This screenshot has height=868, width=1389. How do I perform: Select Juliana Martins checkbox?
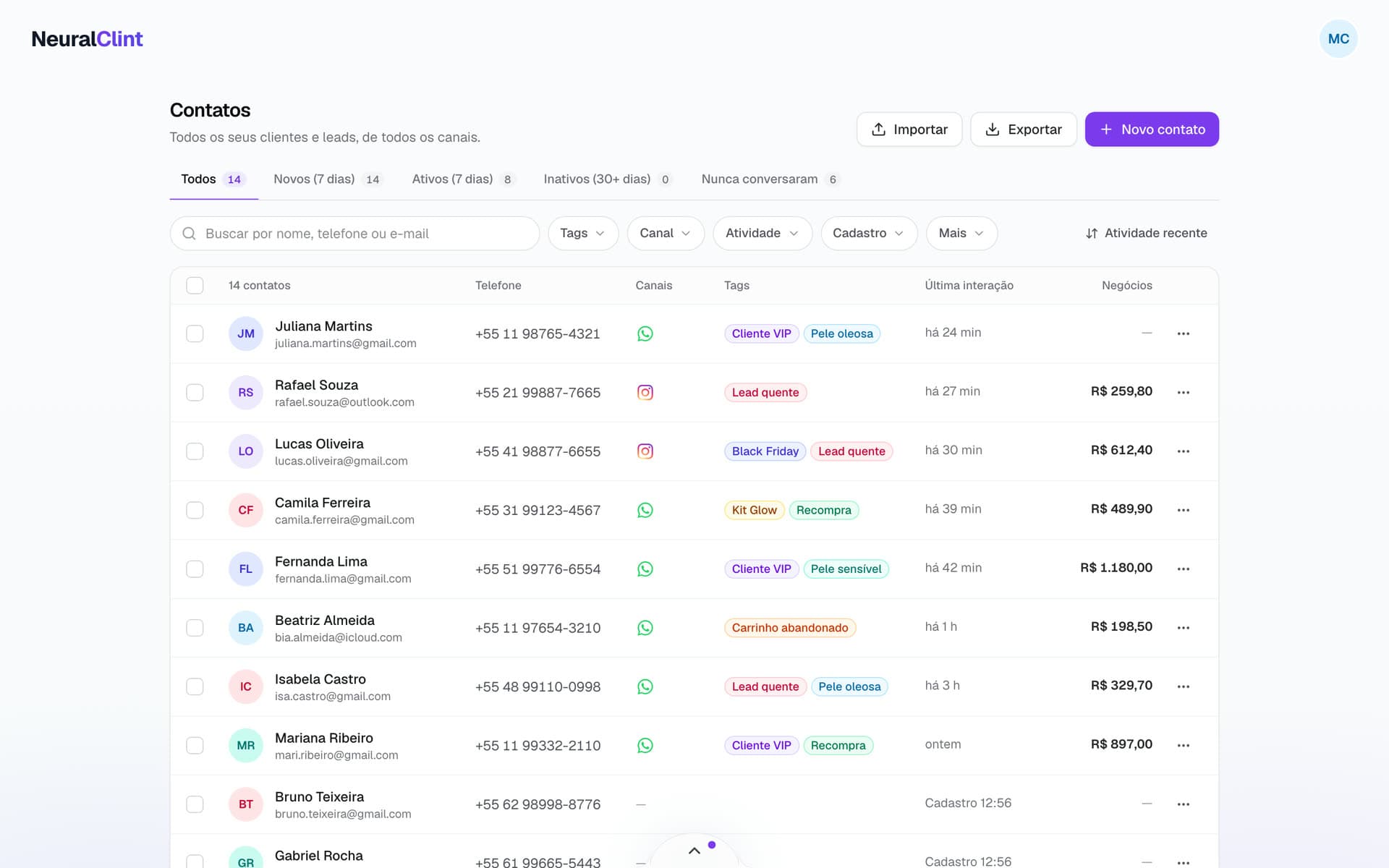tap(195, 333)
